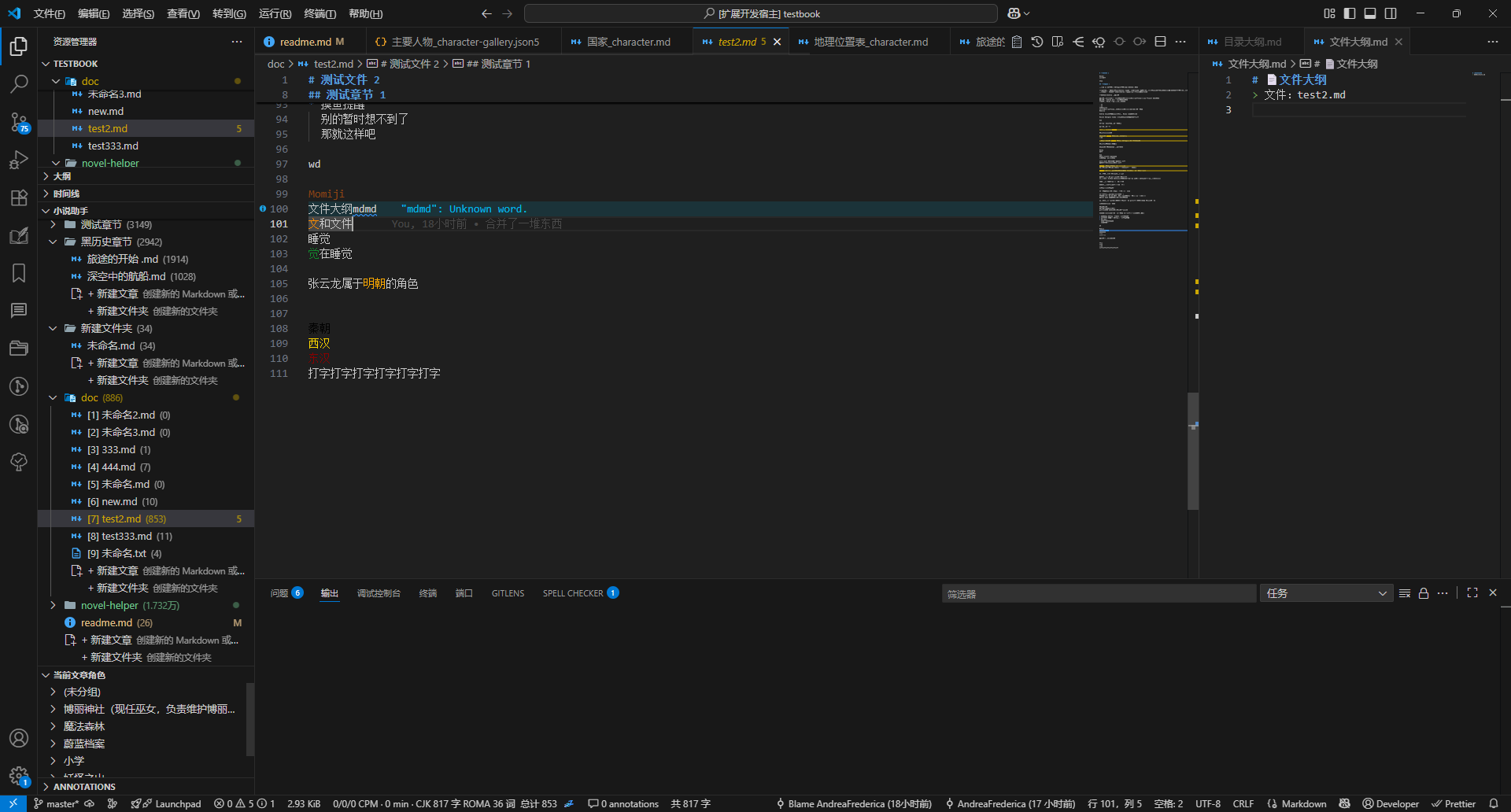Open the 运行(R) menu
The width and height of the screenshot is (1511, 812).
pyautogui.click(x=275, y=13)
